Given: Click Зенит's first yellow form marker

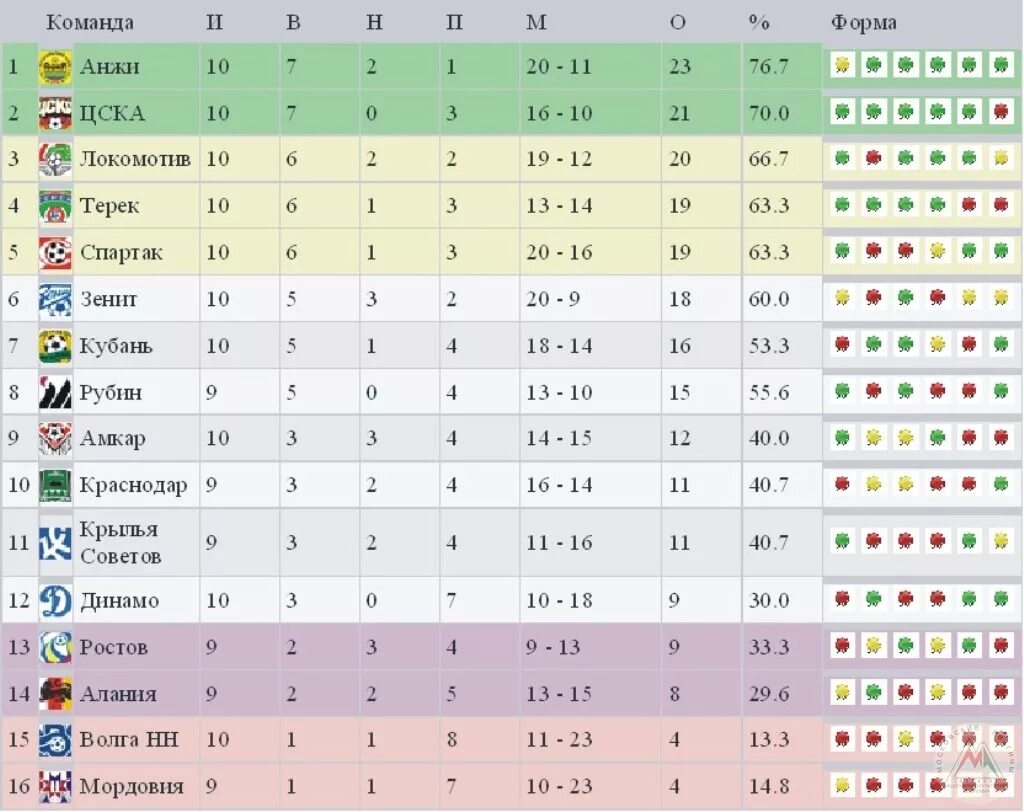Looking at the screenshot, I should click(x=842, y=298).
